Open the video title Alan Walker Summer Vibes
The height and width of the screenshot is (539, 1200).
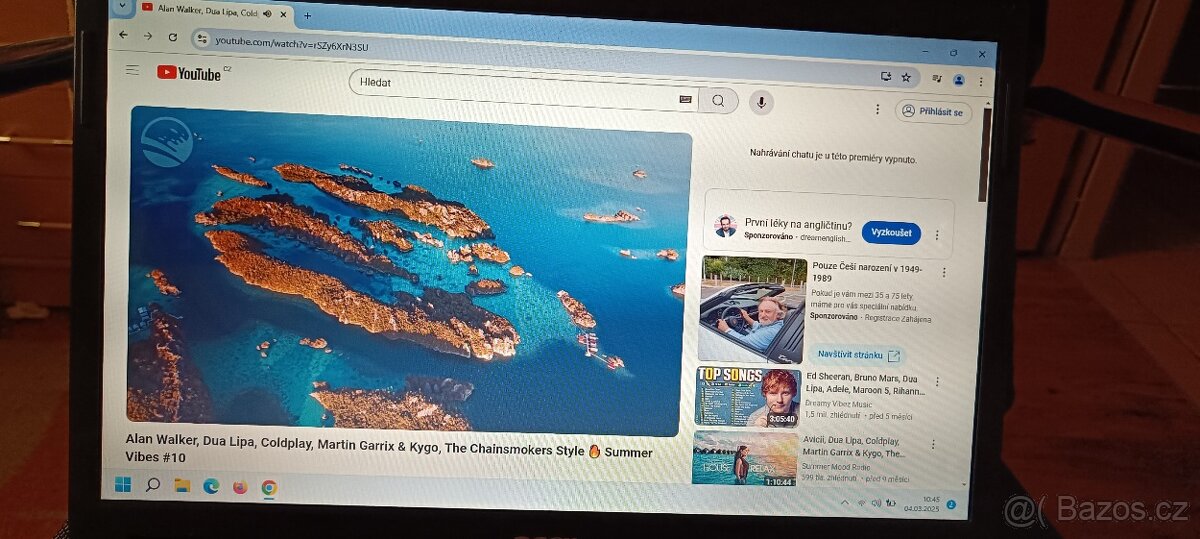[389, 447]
